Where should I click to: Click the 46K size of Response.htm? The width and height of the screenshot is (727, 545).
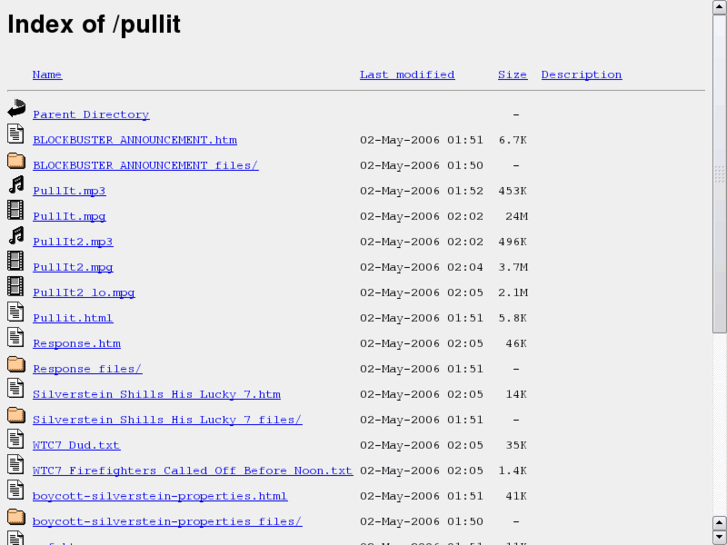tap(516, 344)
